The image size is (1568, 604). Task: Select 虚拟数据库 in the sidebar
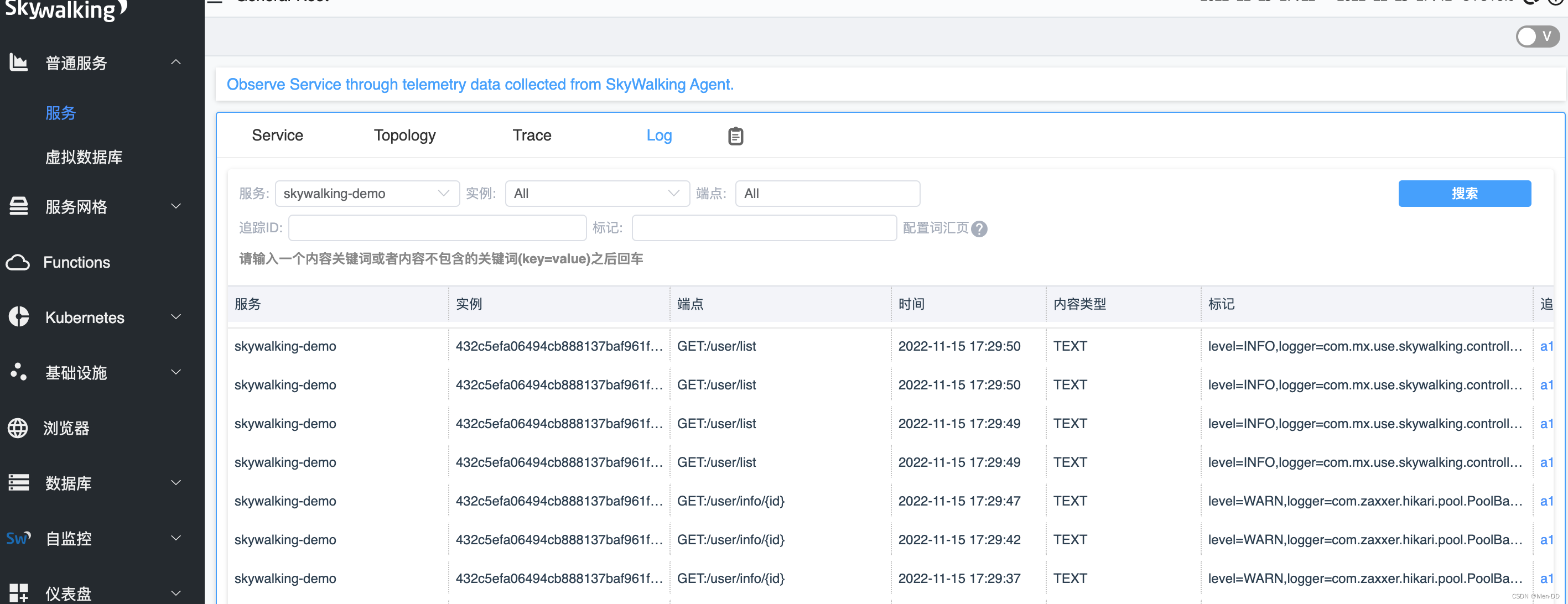click(84, 157)
